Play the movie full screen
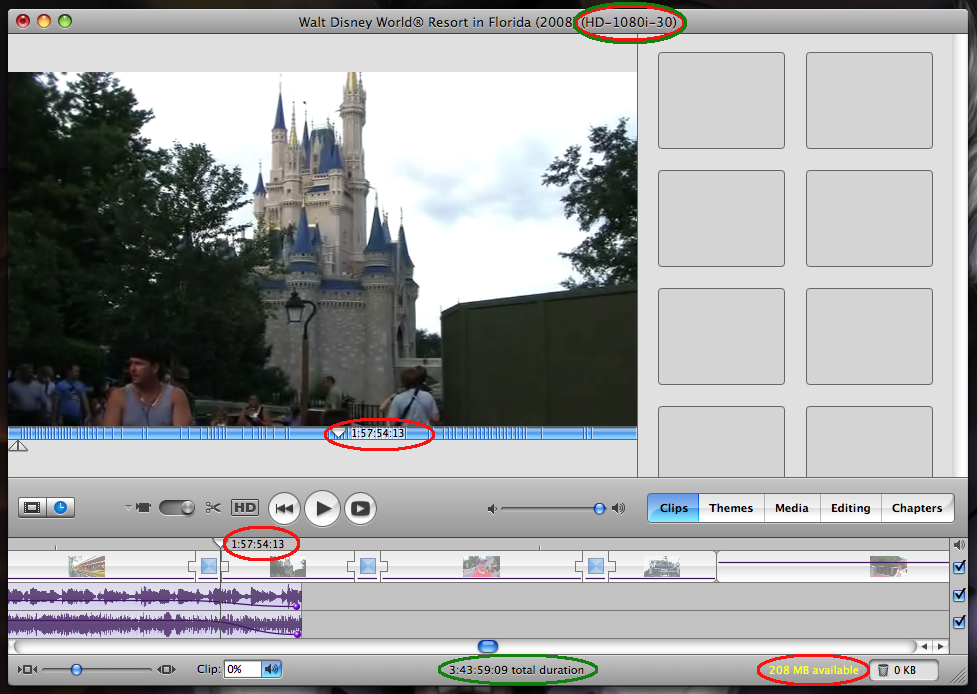This screenshot has height=694, width=977. click(x=360, y=508)
